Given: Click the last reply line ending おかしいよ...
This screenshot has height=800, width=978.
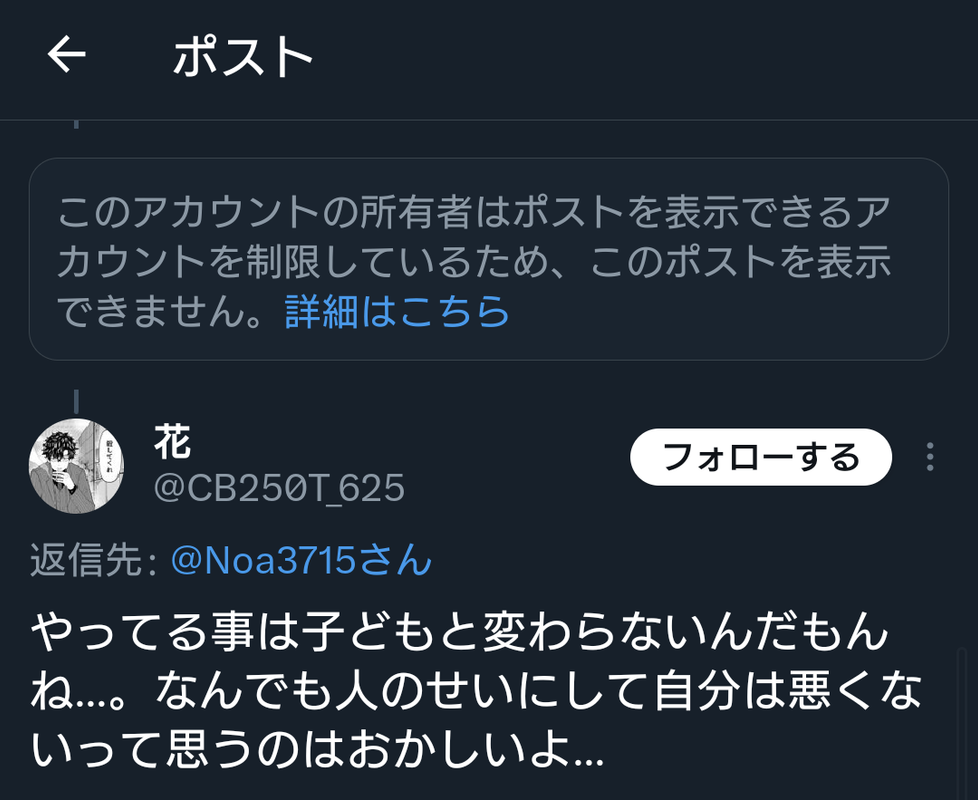Looking at the screenshot, I should 317,748.
